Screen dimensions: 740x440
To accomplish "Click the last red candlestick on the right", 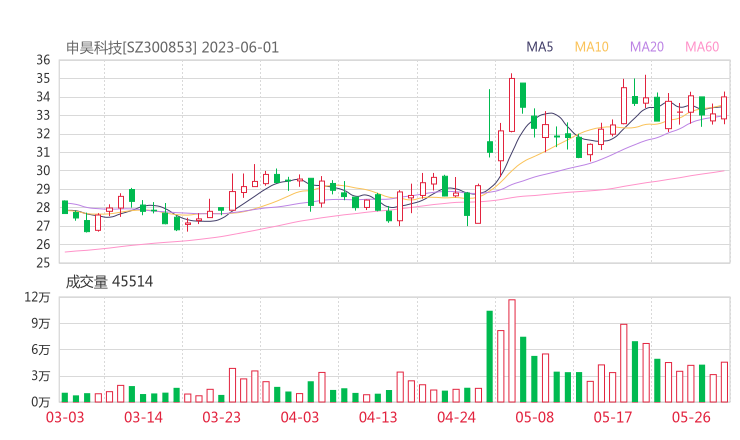I will click(724, 108).
